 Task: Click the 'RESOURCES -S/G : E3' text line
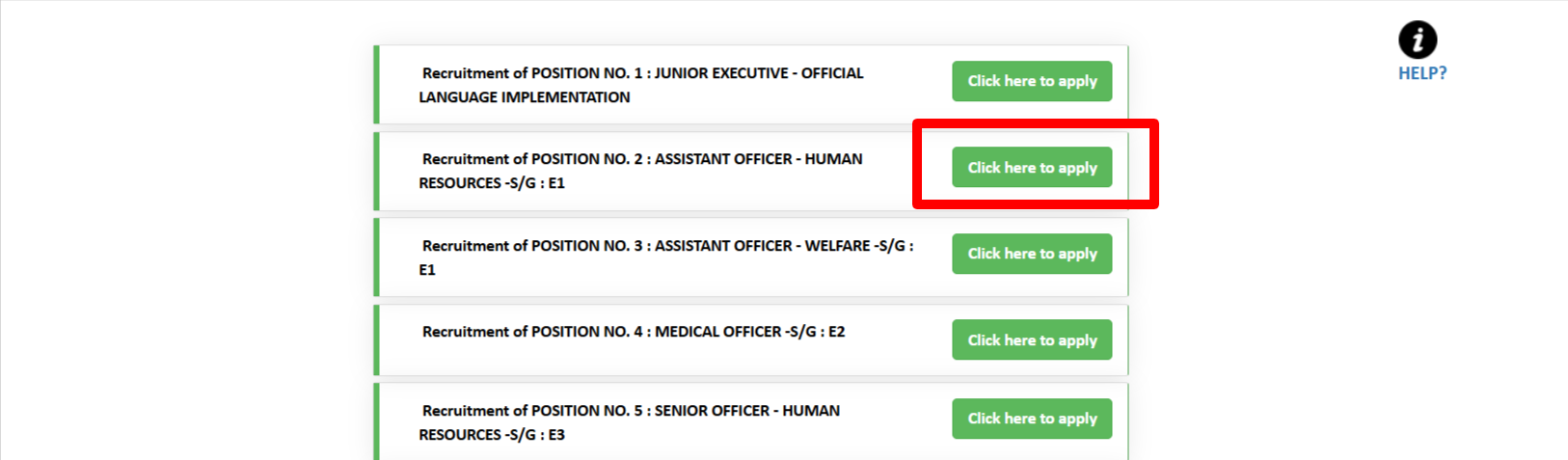tap(492, 435)
